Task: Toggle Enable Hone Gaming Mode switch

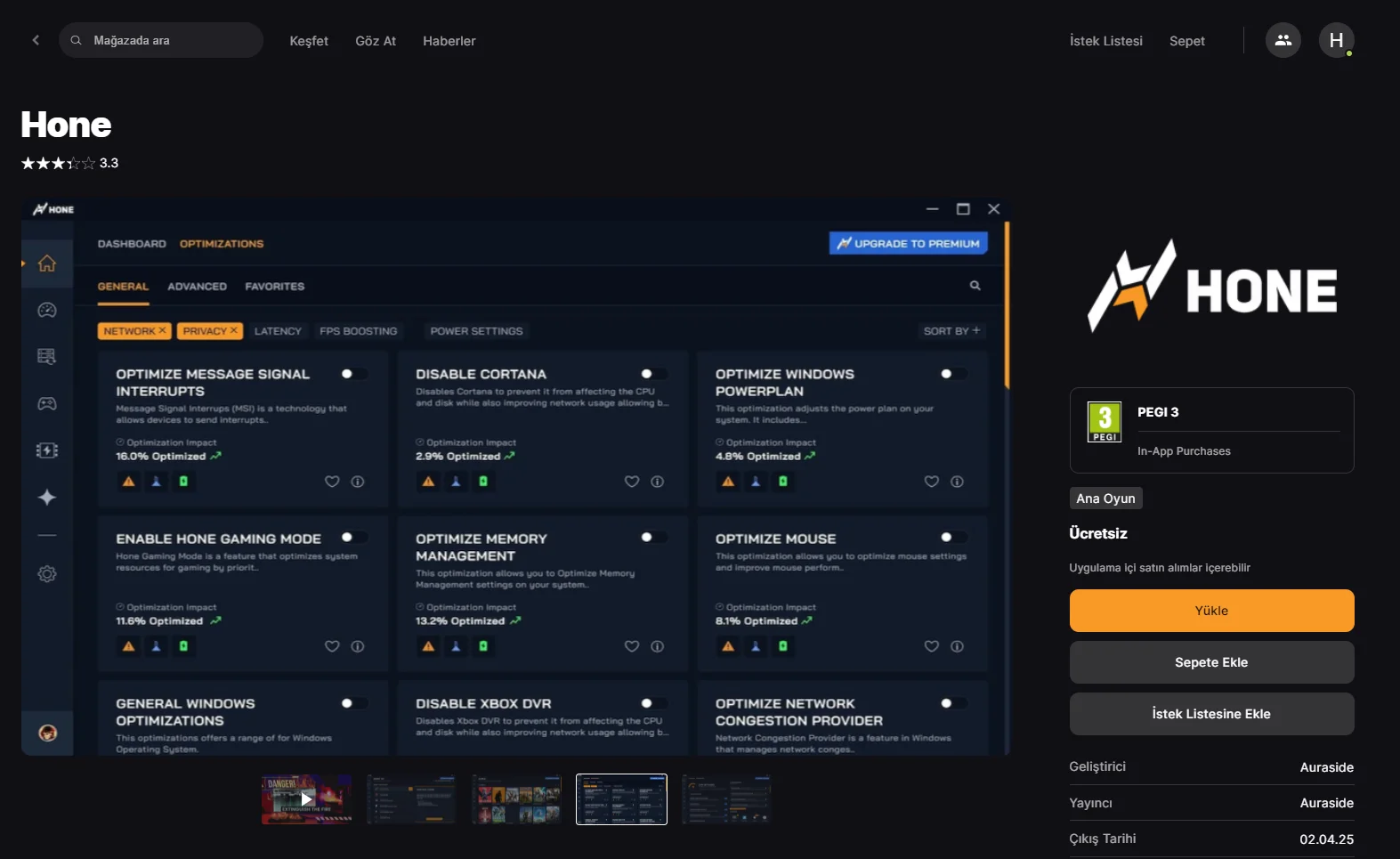Action: (x=354, y=538)
